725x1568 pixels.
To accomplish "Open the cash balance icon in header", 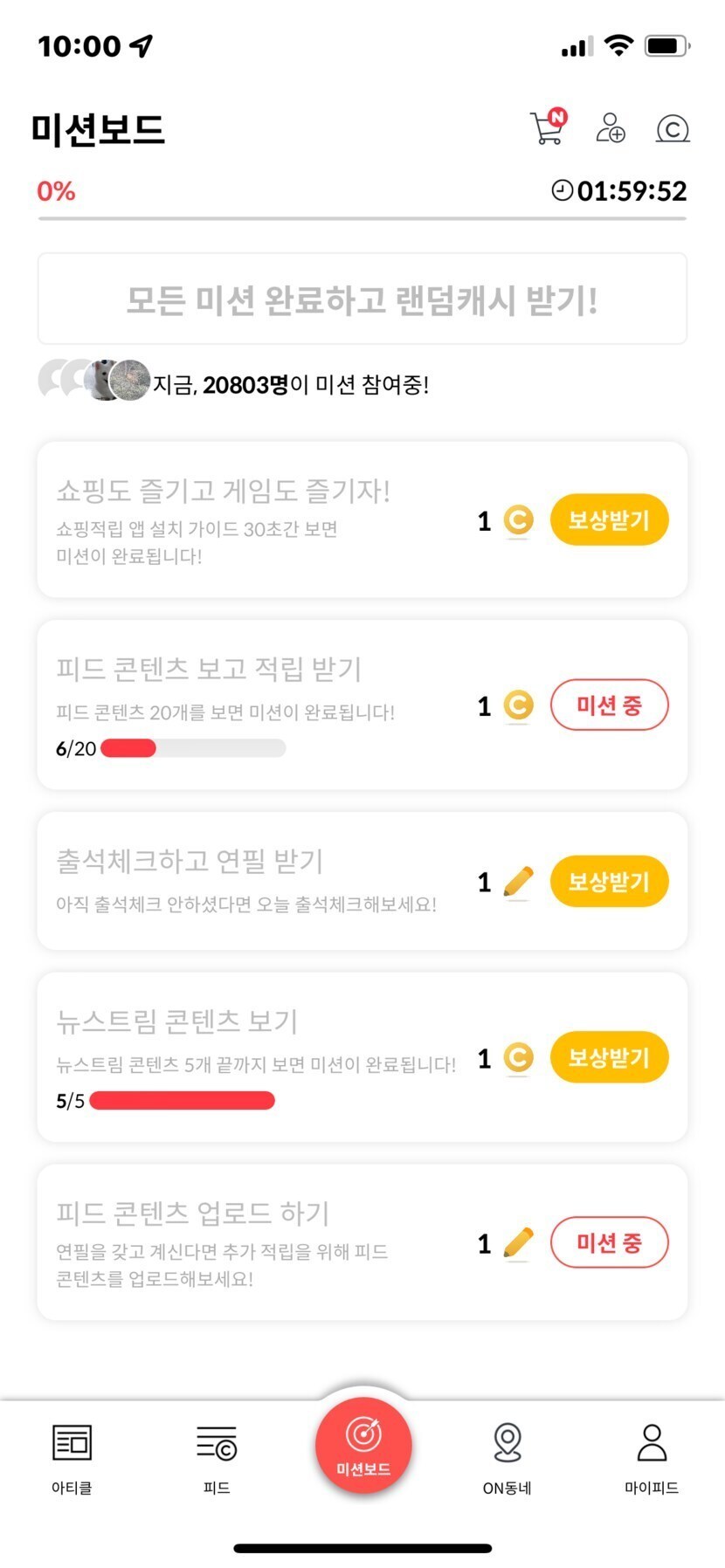I will click(x=673, y=128).
